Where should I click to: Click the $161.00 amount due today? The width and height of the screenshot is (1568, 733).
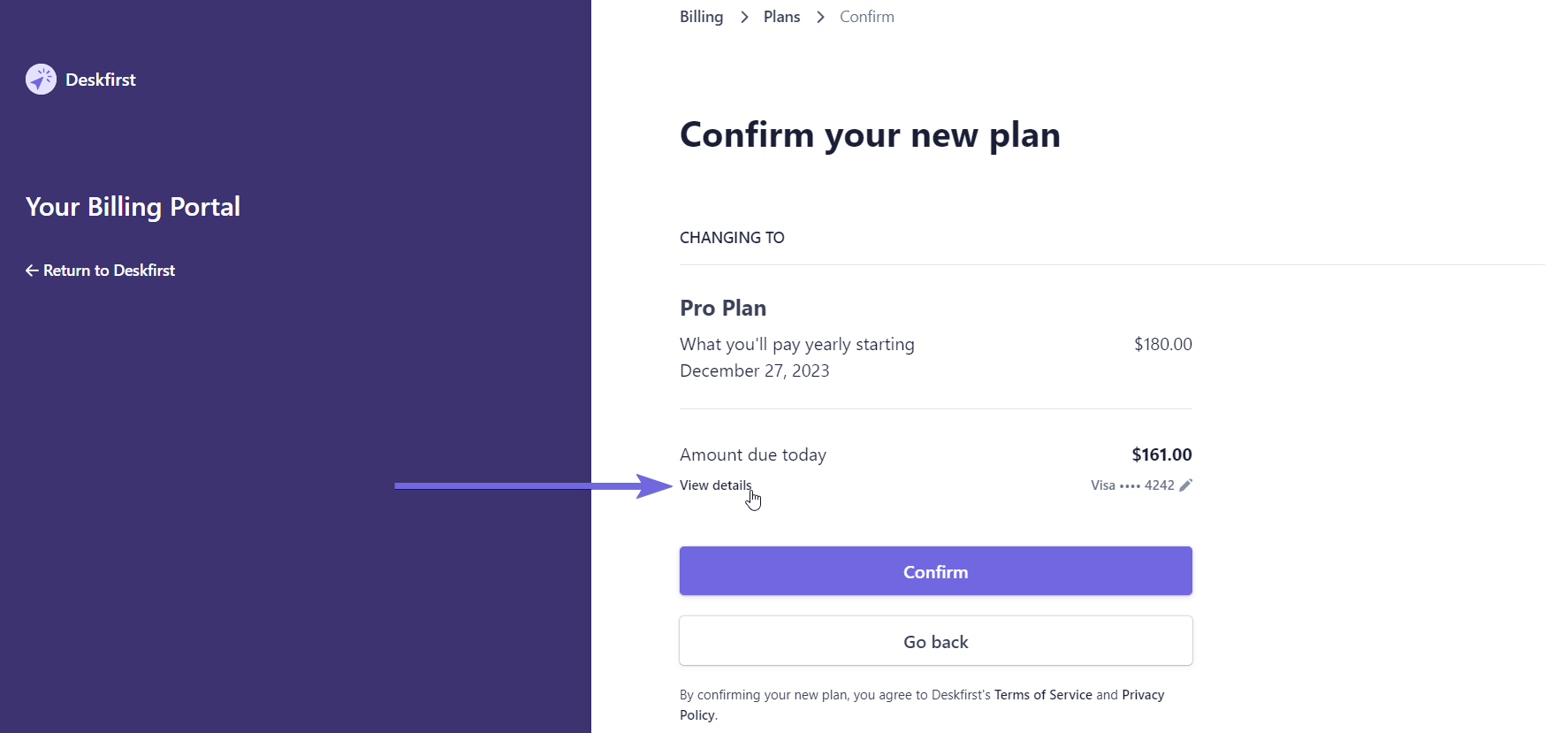pyautogui.click(x=1161, y=454)
